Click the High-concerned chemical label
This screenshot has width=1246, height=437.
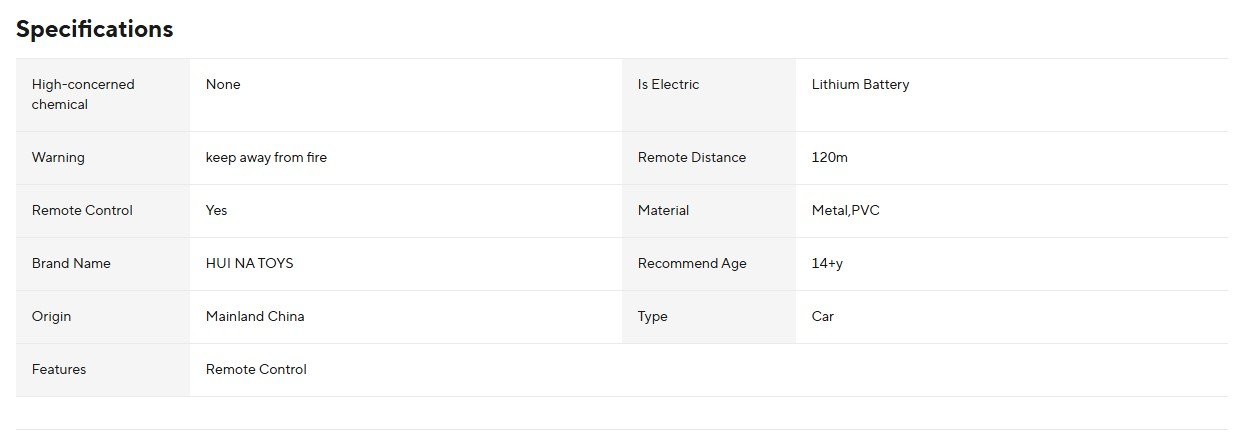click(x=83, y=94)
